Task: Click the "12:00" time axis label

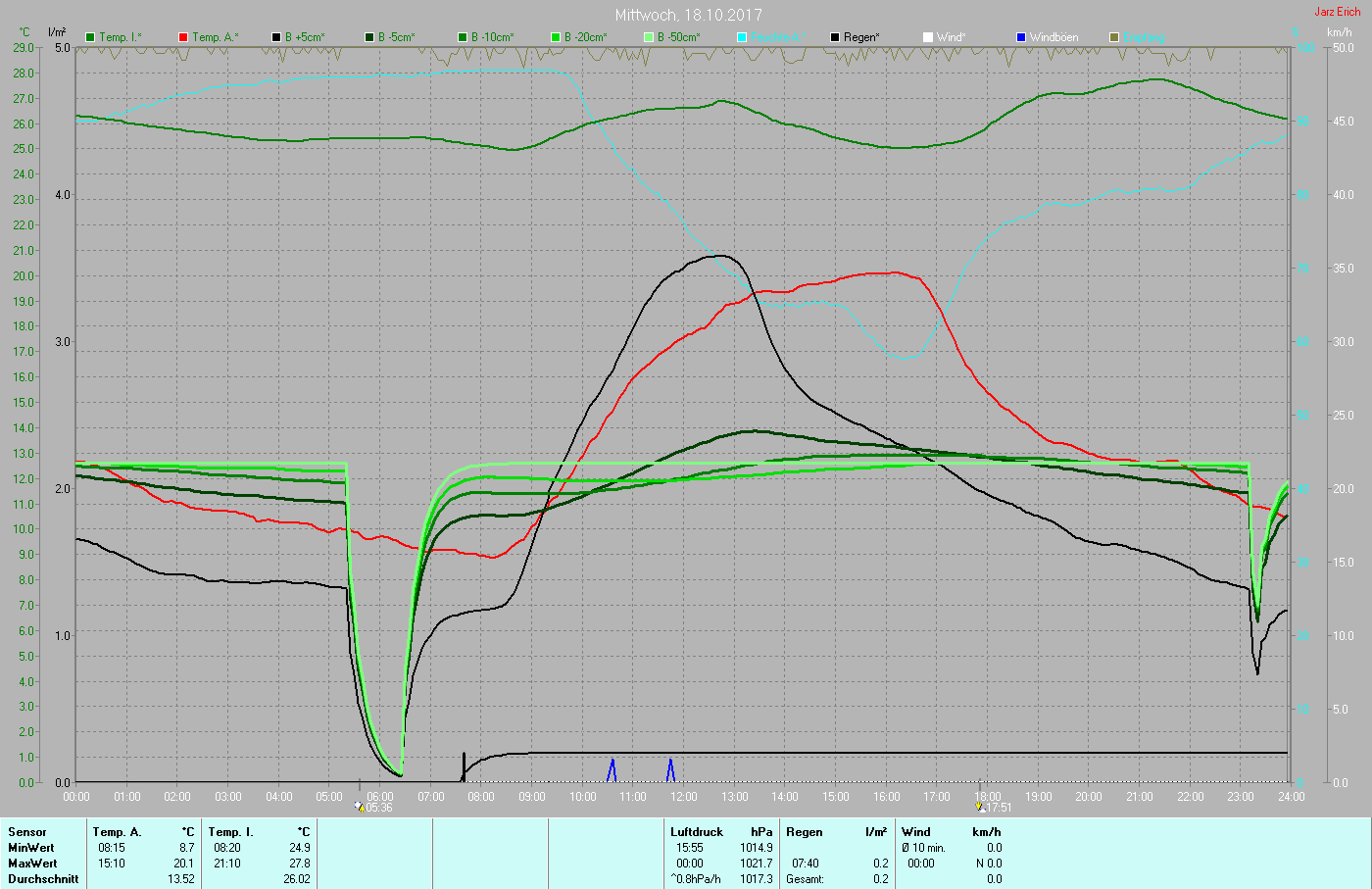Action: [684, 797]
